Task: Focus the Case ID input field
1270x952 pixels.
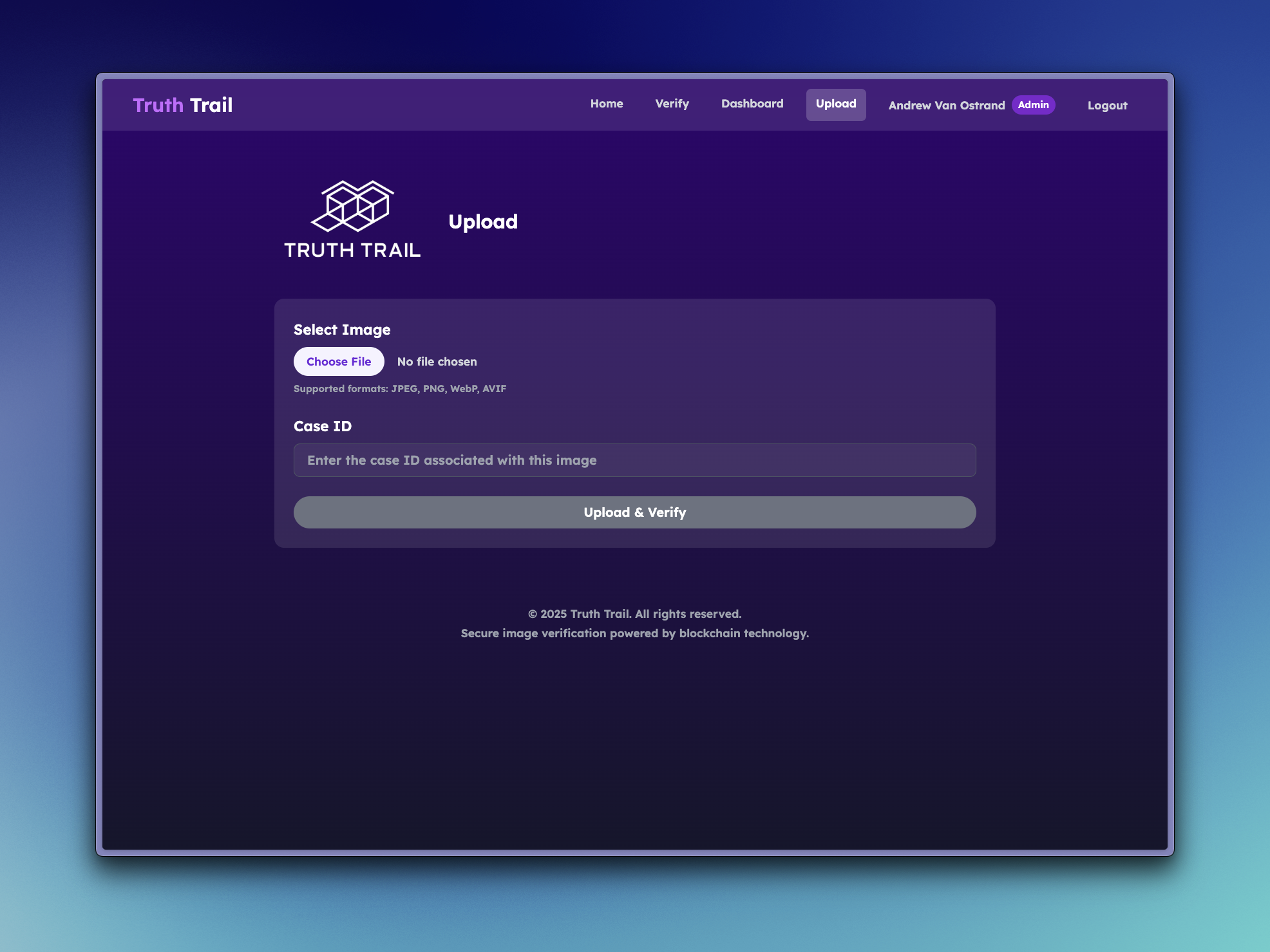Action: tap(634, 460)
